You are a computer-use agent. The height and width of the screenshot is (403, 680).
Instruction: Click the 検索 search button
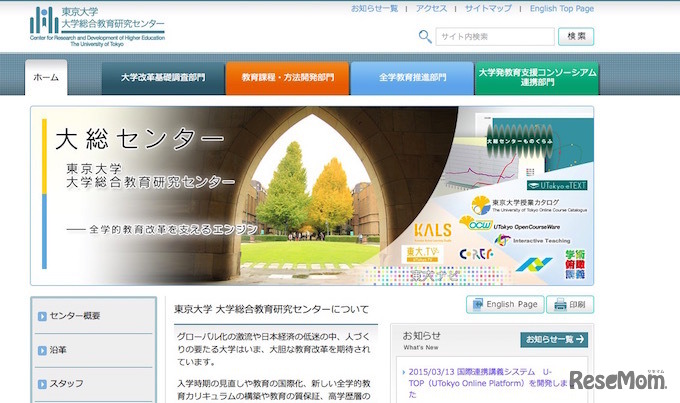pyautogui.click(x=576, y=36)
